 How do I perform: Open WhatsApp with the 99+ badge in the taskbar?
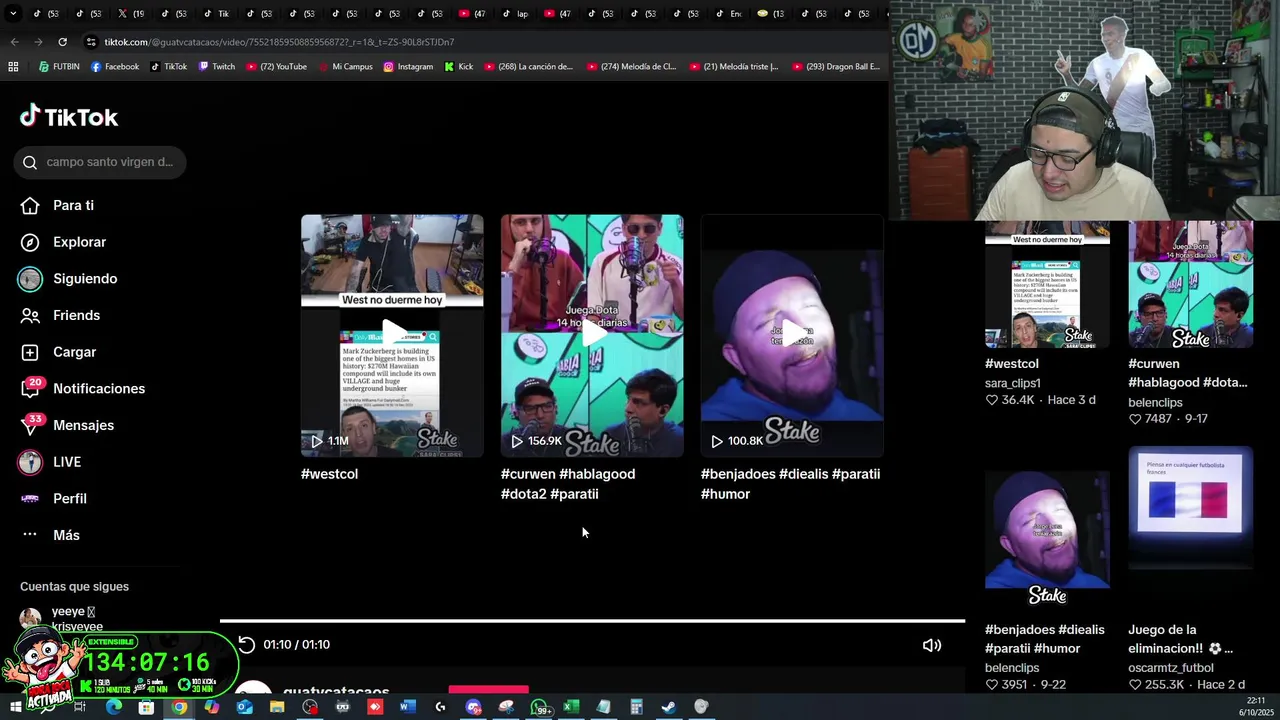point(540,707)
